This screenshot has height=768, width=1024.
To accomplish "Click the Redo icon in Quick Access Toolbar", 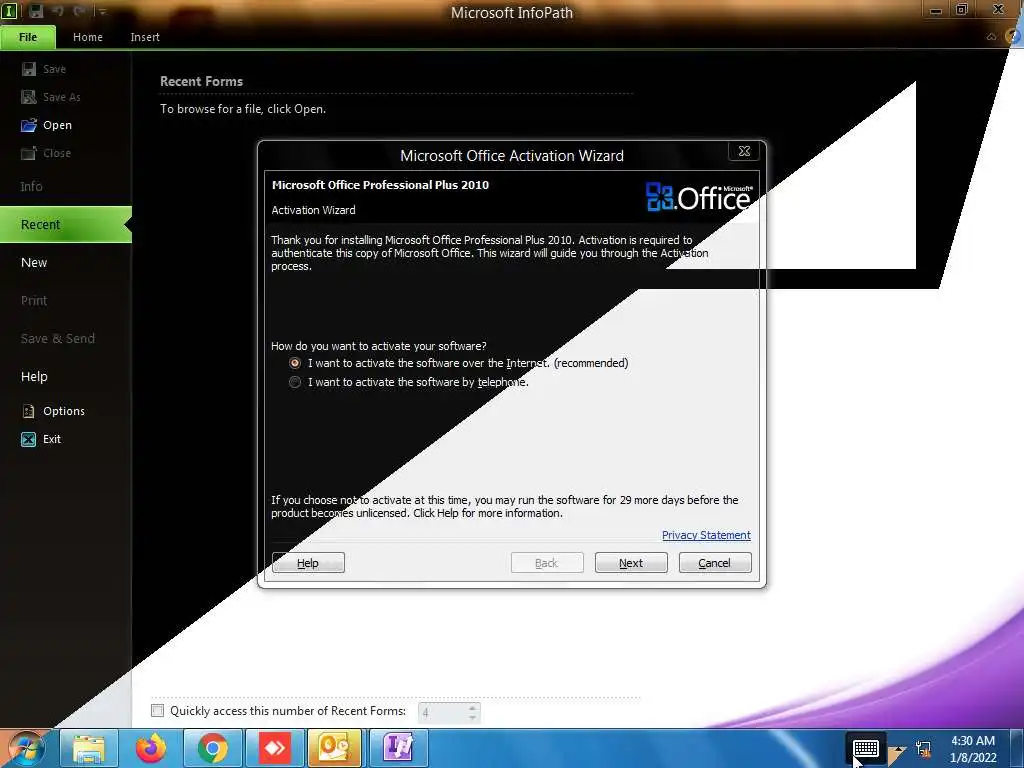I will tap(79, 11).
